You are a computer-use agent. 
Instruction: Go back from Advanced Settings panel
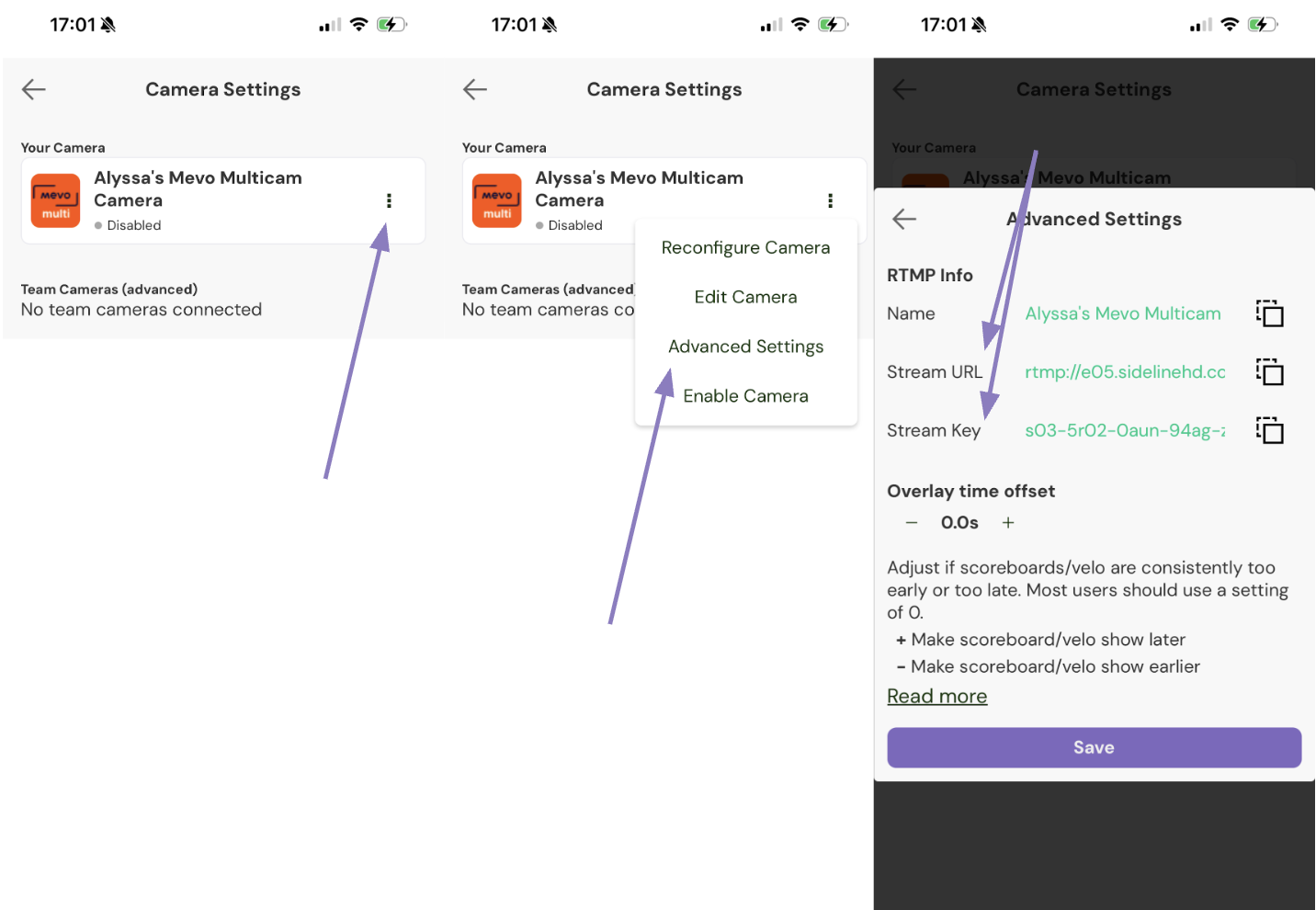point(905,219)
